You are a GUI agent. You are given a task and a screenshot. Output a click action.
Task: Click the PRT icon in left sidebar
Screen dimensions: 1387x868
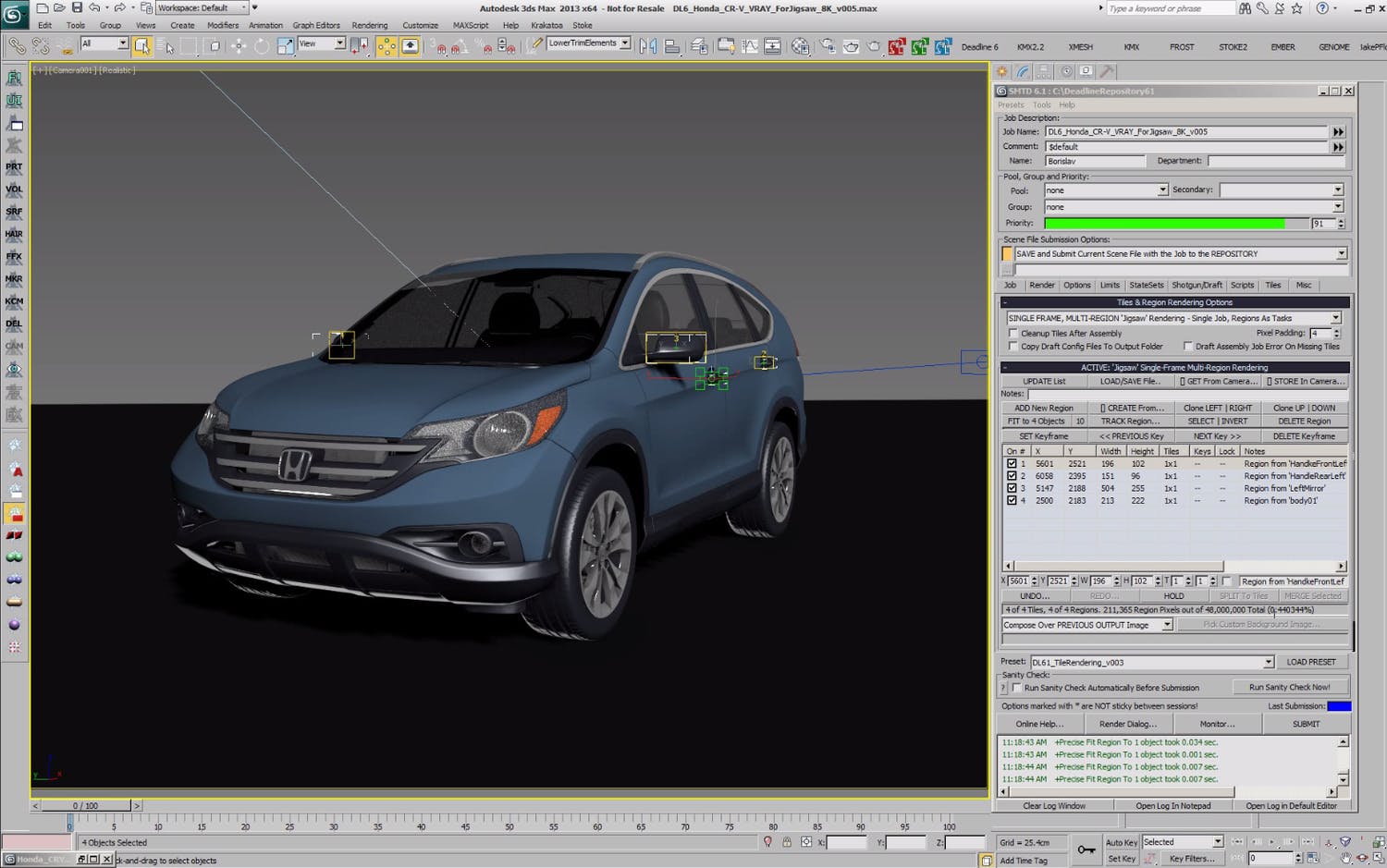tap(14, 167)
